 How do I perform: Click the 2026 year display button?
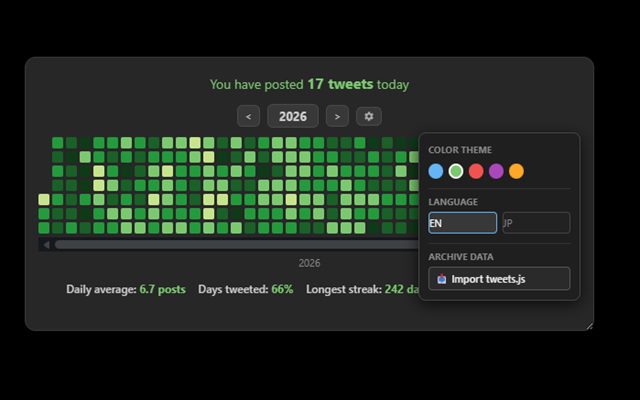(x=293, y=116)
